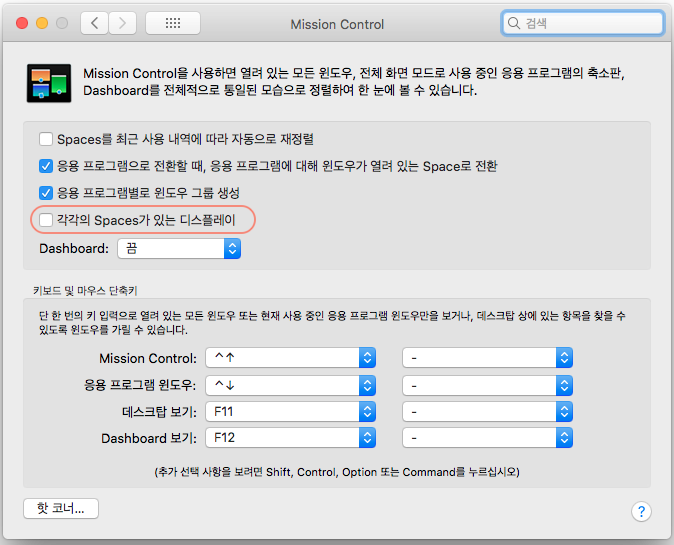Focus the 검색 search field

click(582, 23)
